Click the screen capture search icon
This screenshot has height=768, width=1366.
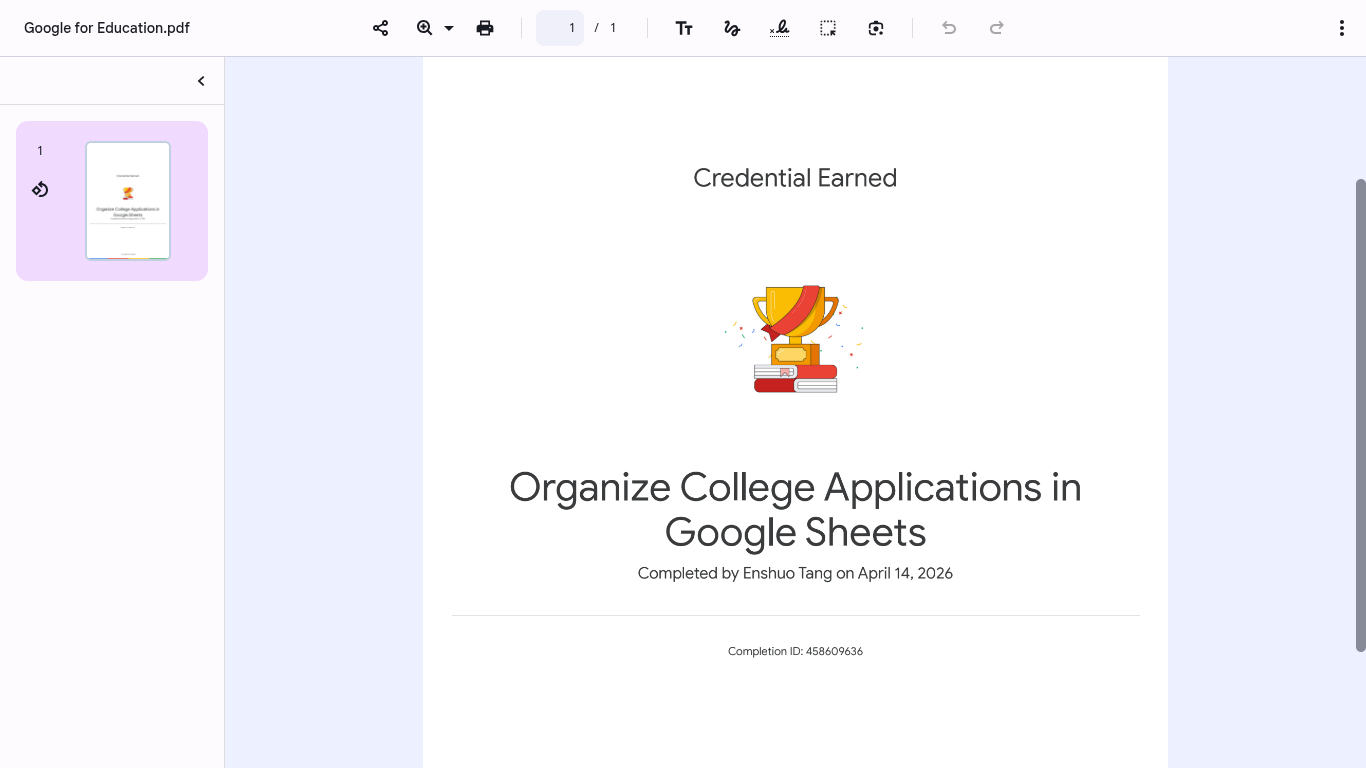point(876,28)
